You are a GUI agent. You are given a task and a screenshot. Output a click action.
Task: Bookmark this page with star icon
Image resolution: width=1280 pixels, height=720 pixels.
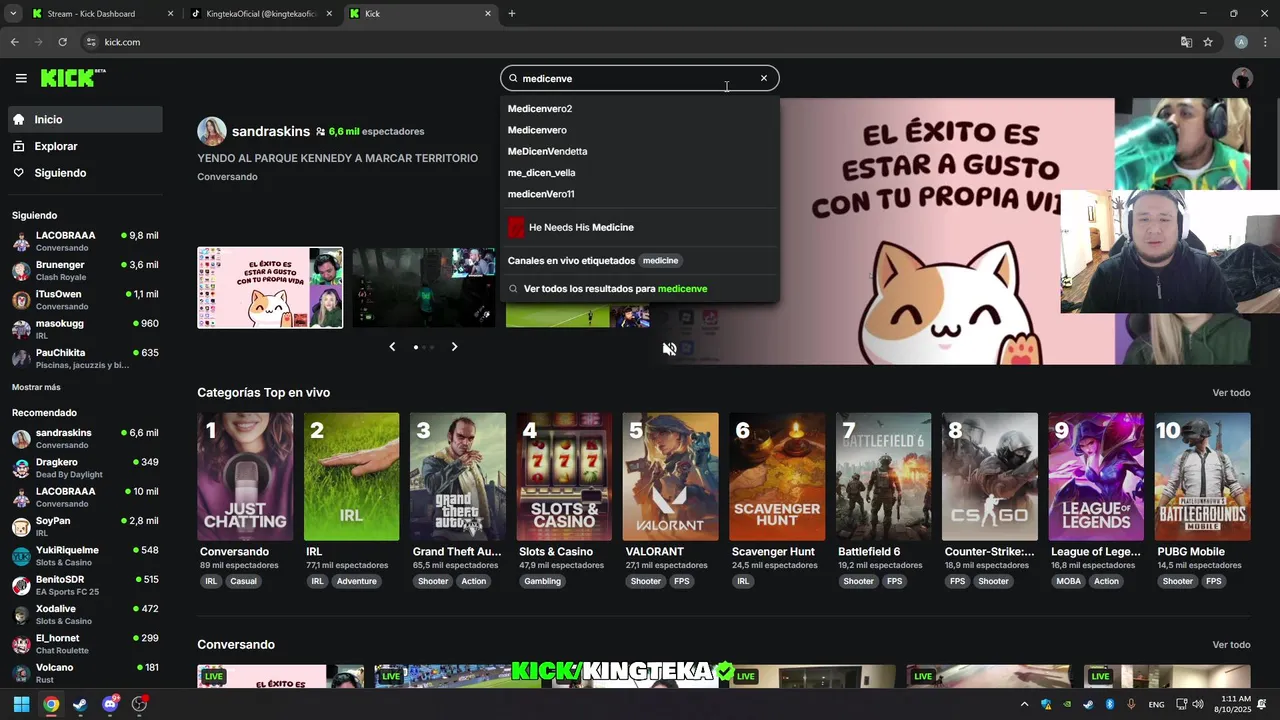click(x=1208, y=42)
